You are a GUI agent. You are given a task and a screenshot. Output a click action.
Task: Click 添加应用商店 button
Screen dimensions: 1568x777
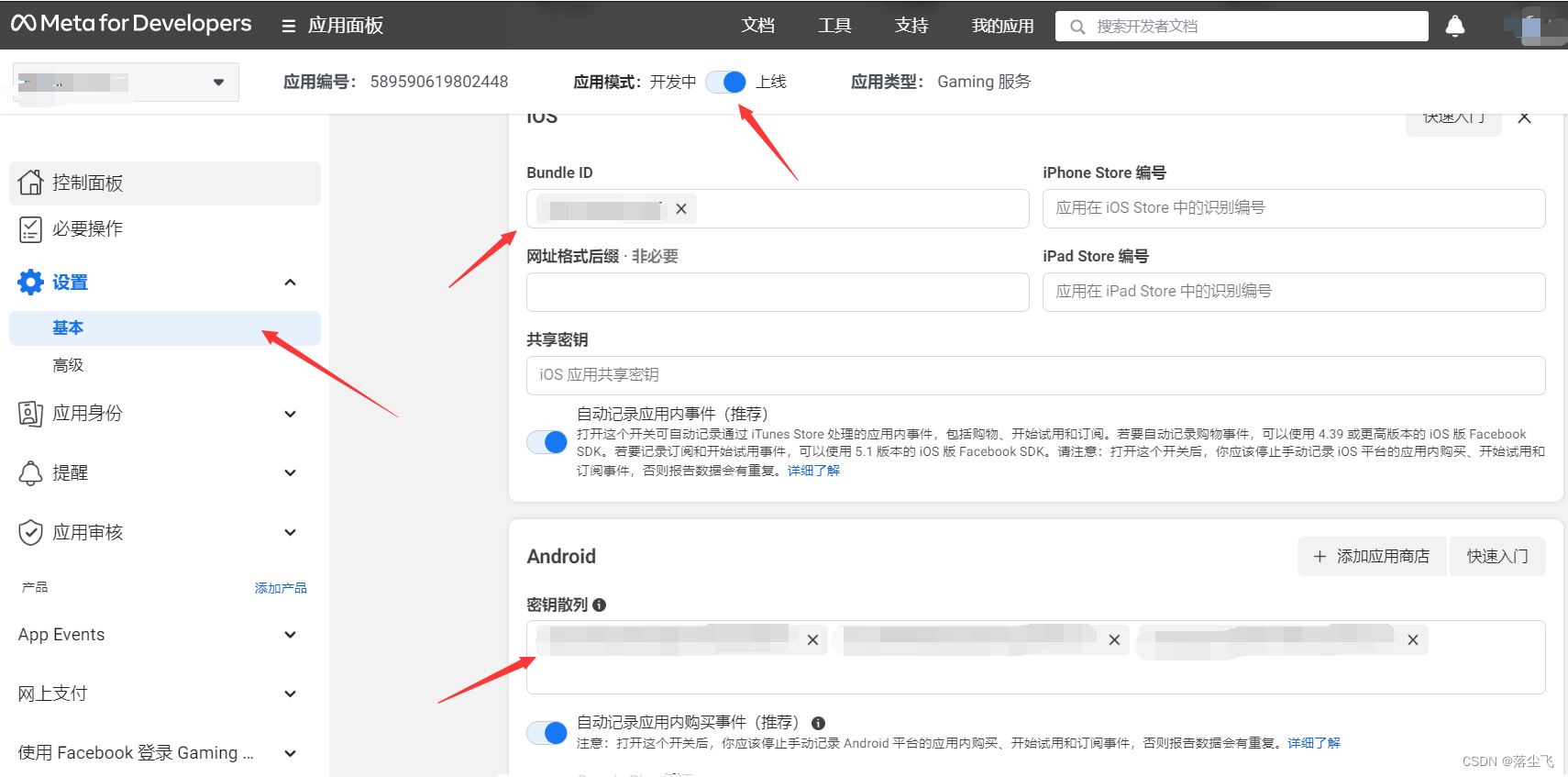[1372, 556]
